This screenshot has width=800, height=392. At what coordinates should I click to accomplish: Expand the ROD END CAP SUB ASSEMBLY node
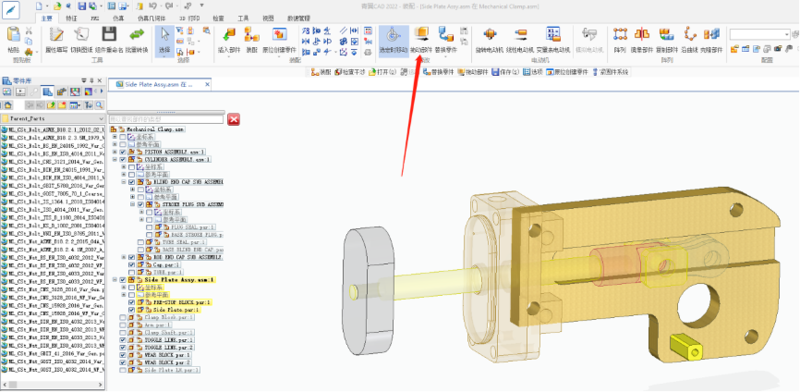(x=123, y=257)
